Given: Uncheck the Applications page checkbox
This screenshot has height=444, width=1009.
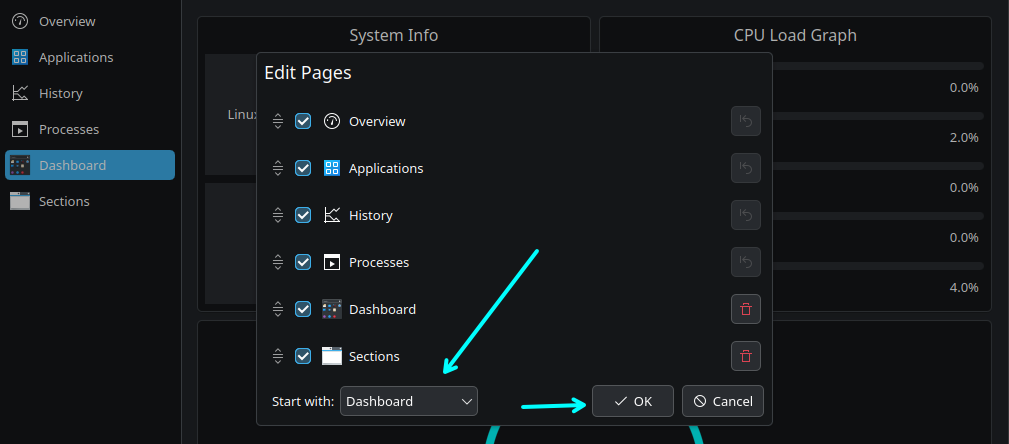Looking at the screenshot, I should pyautogui.click(x=303, y=168).
